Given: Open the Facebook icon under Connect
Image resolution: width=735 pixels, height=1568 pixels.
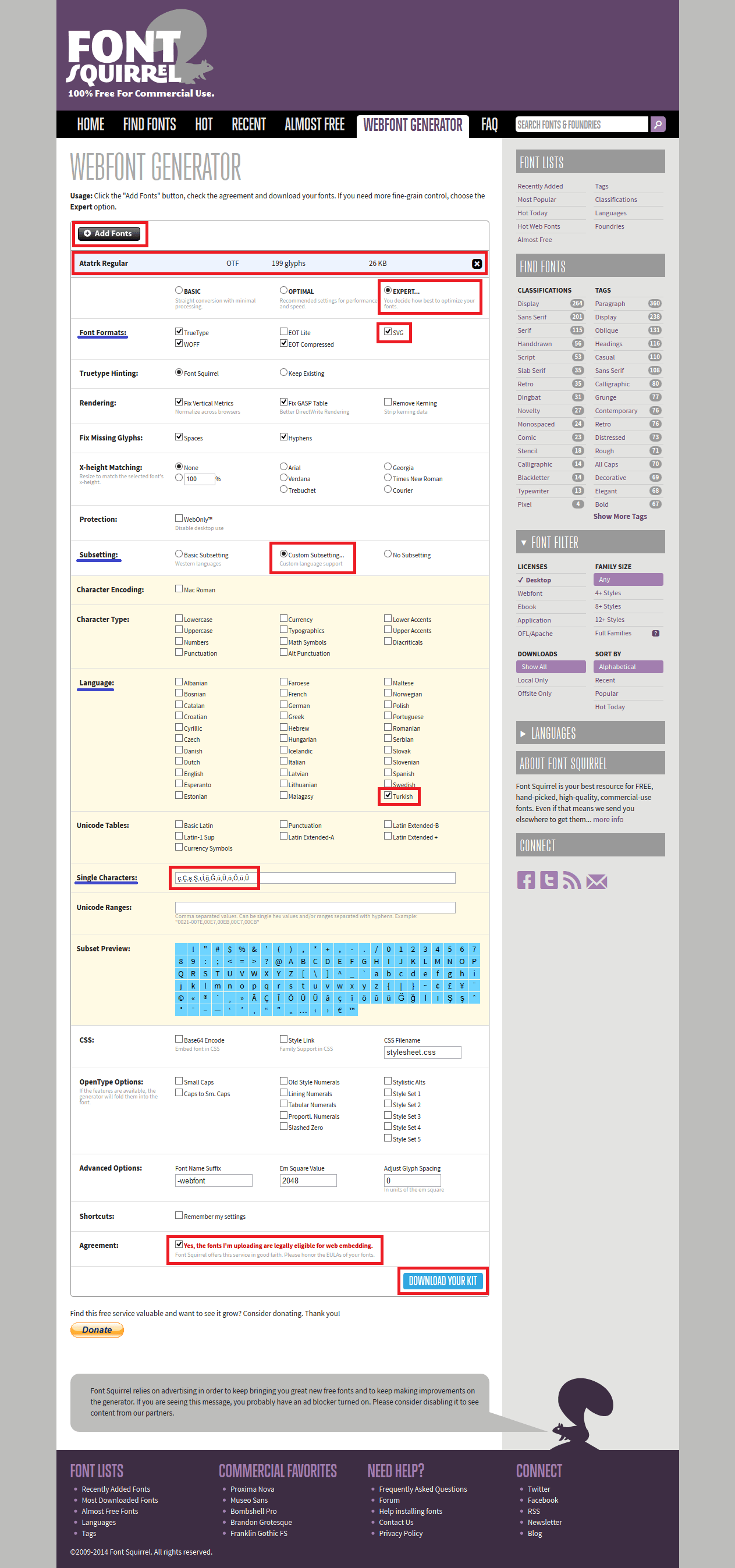Looking at the screenshot, I should [x=525, y=880].
